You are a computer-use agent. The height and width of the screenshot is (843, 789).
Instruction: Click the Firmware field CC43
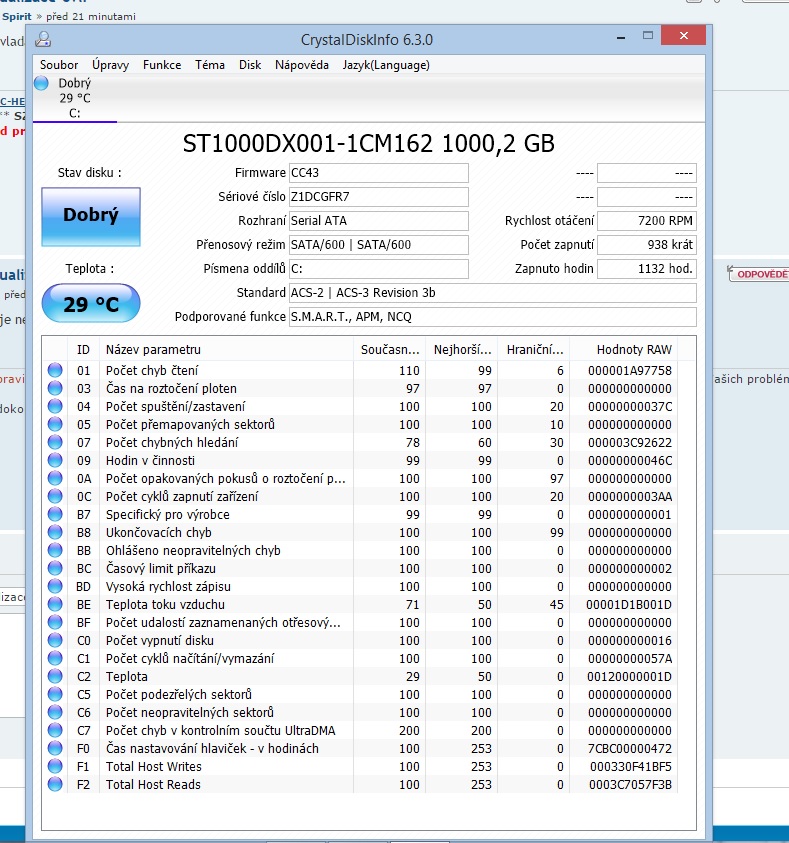click(x=378, y=173)
